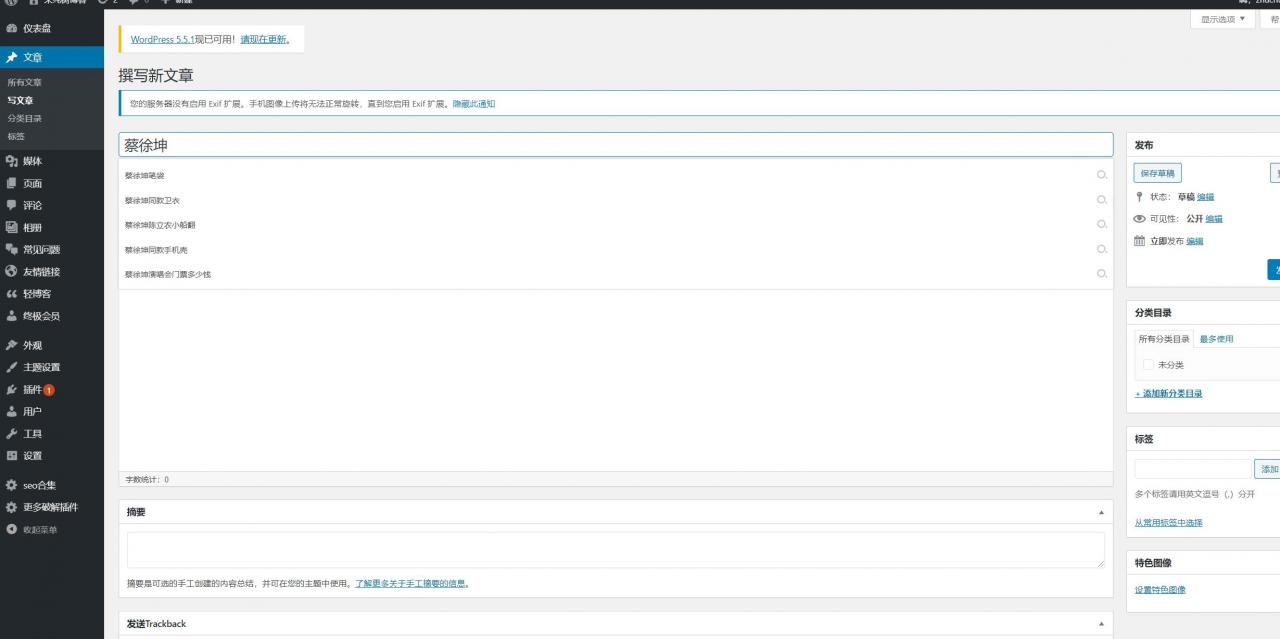1280x639 pixels.
Task: Open 所有文章 in the sidebar submenu
Action: coord(25,82)
